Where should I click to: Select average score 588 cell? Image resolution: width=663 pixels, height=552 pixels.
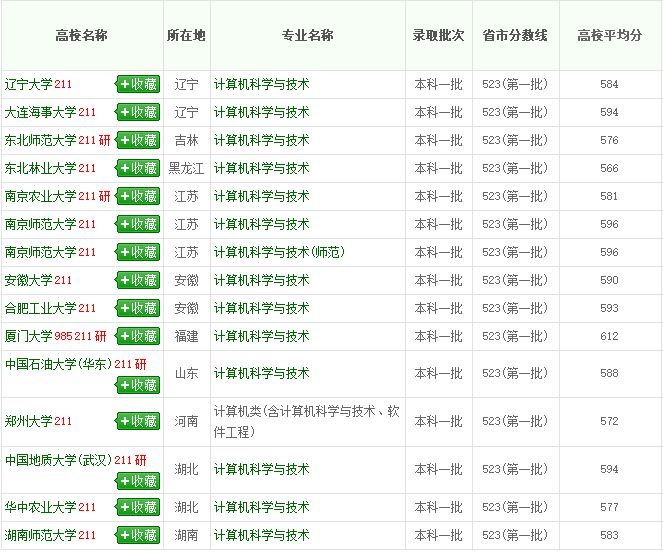click(609, 373)
